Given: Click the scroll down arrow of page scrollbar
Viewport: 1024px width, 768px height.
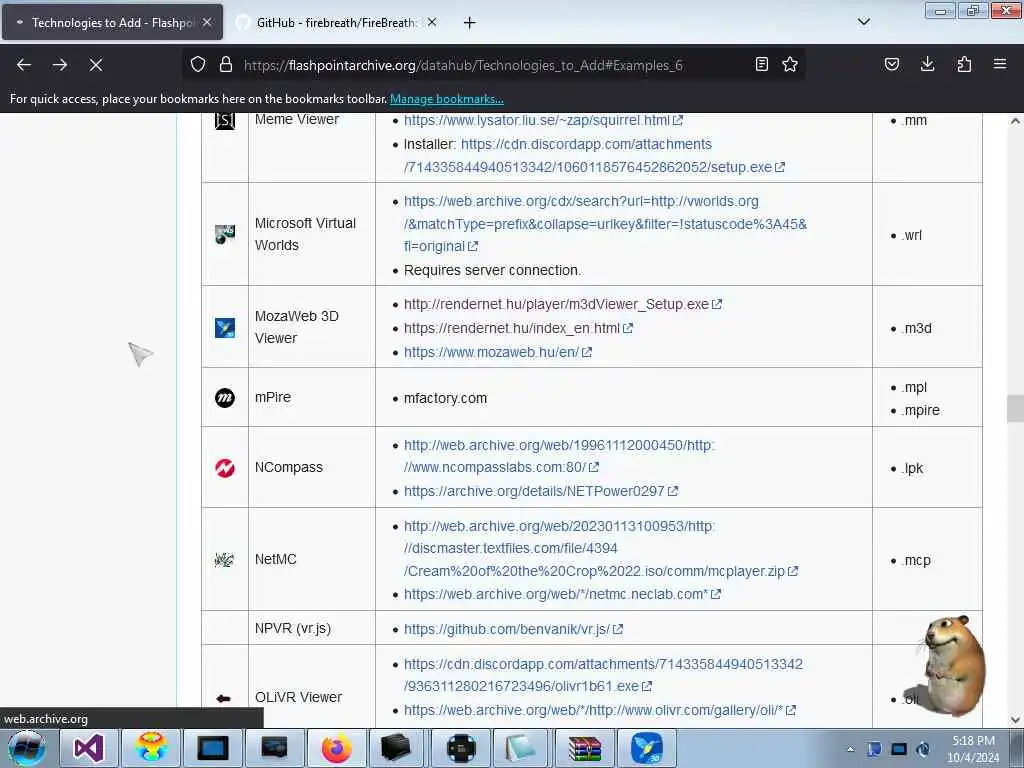Looking at the screenshot, I should point(1015,720).
